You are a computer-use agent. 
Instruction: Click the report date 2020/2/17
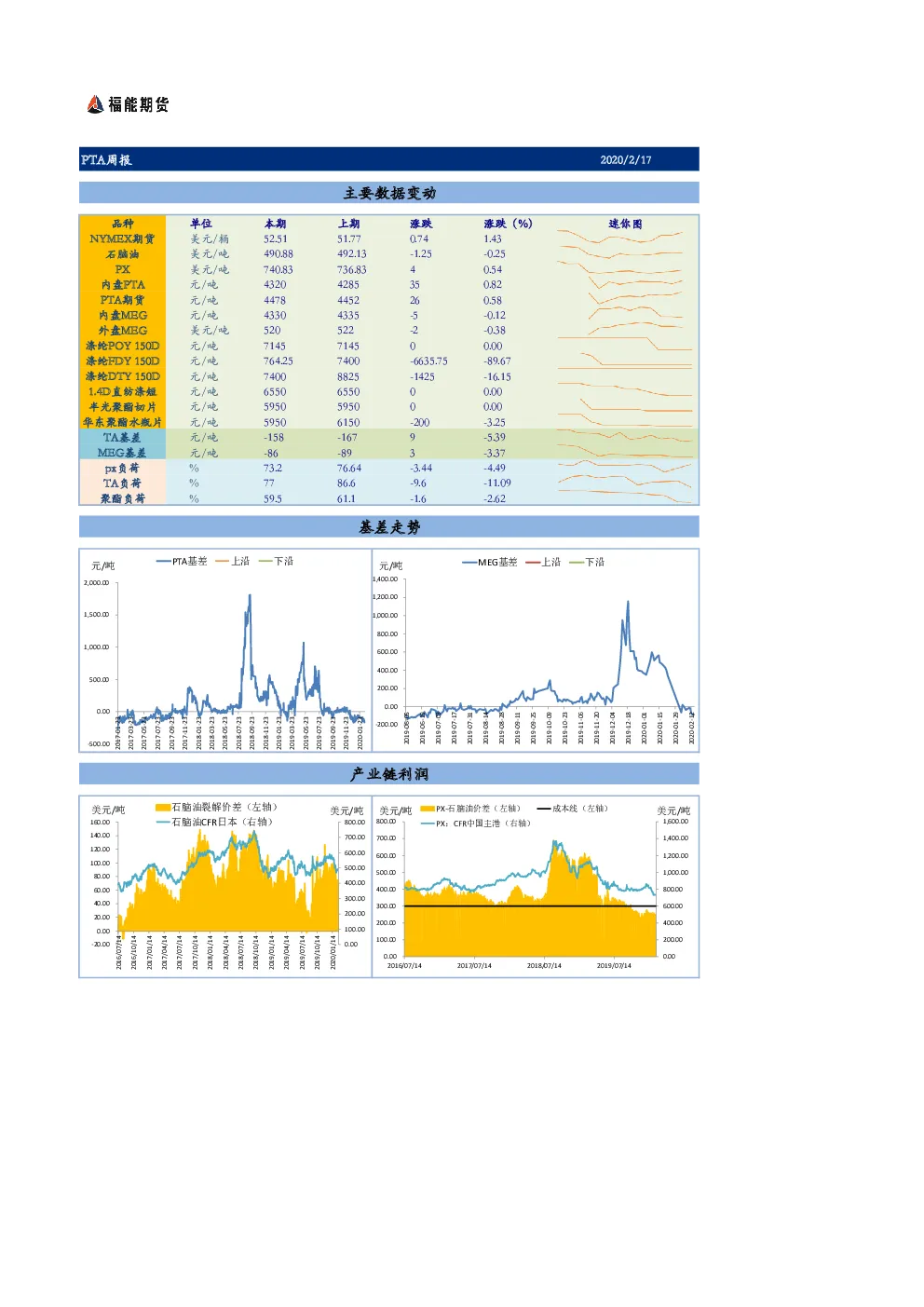pyautogui.click(x=626, y=160)
